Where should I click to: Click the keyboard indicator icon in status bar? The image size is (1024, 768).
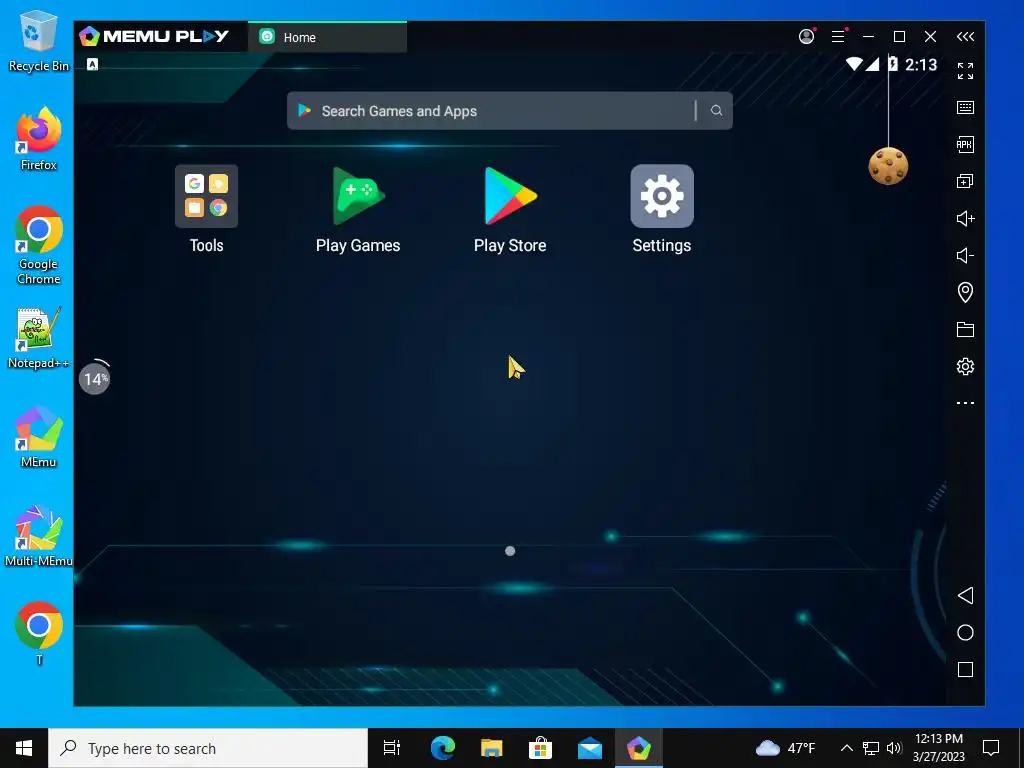click(93, 64)
